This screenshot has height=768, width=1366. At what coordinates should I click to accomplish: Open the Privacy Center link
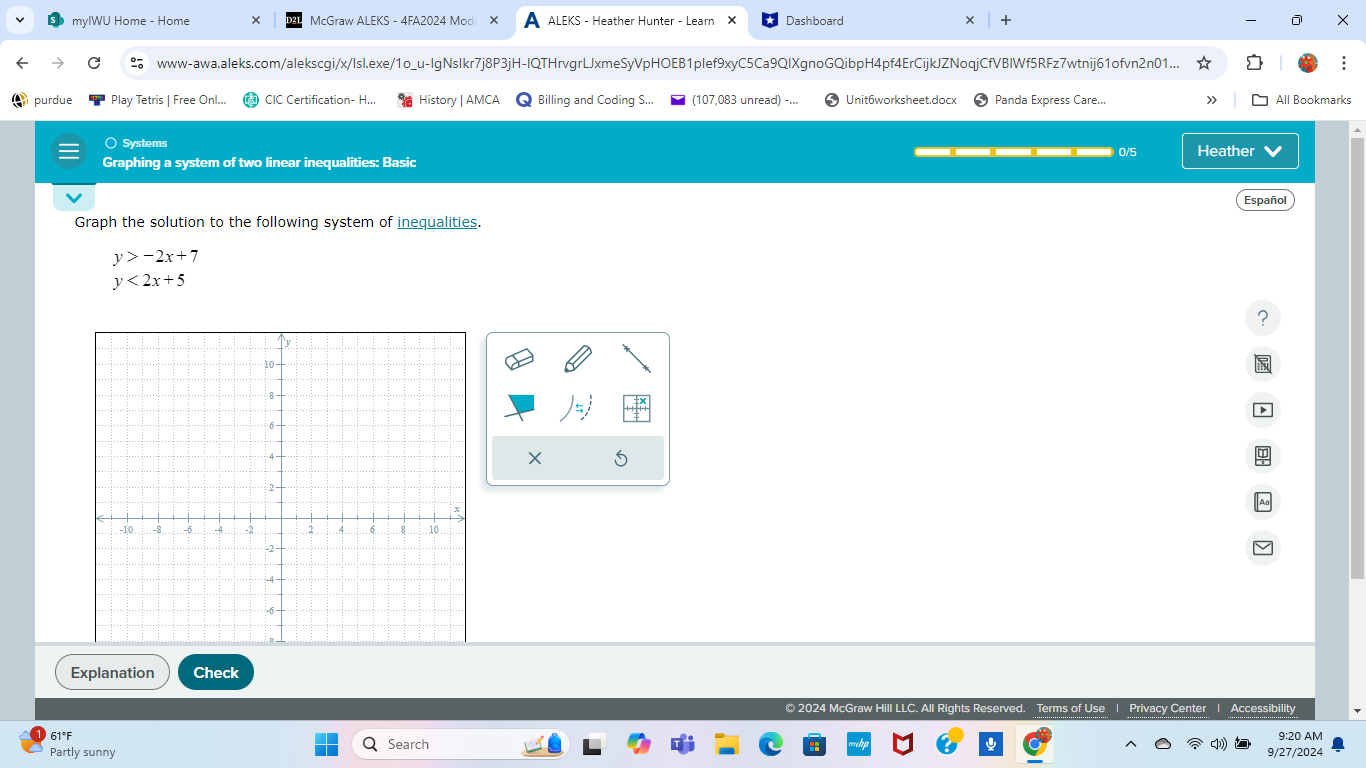click(x=1168, y=708)
